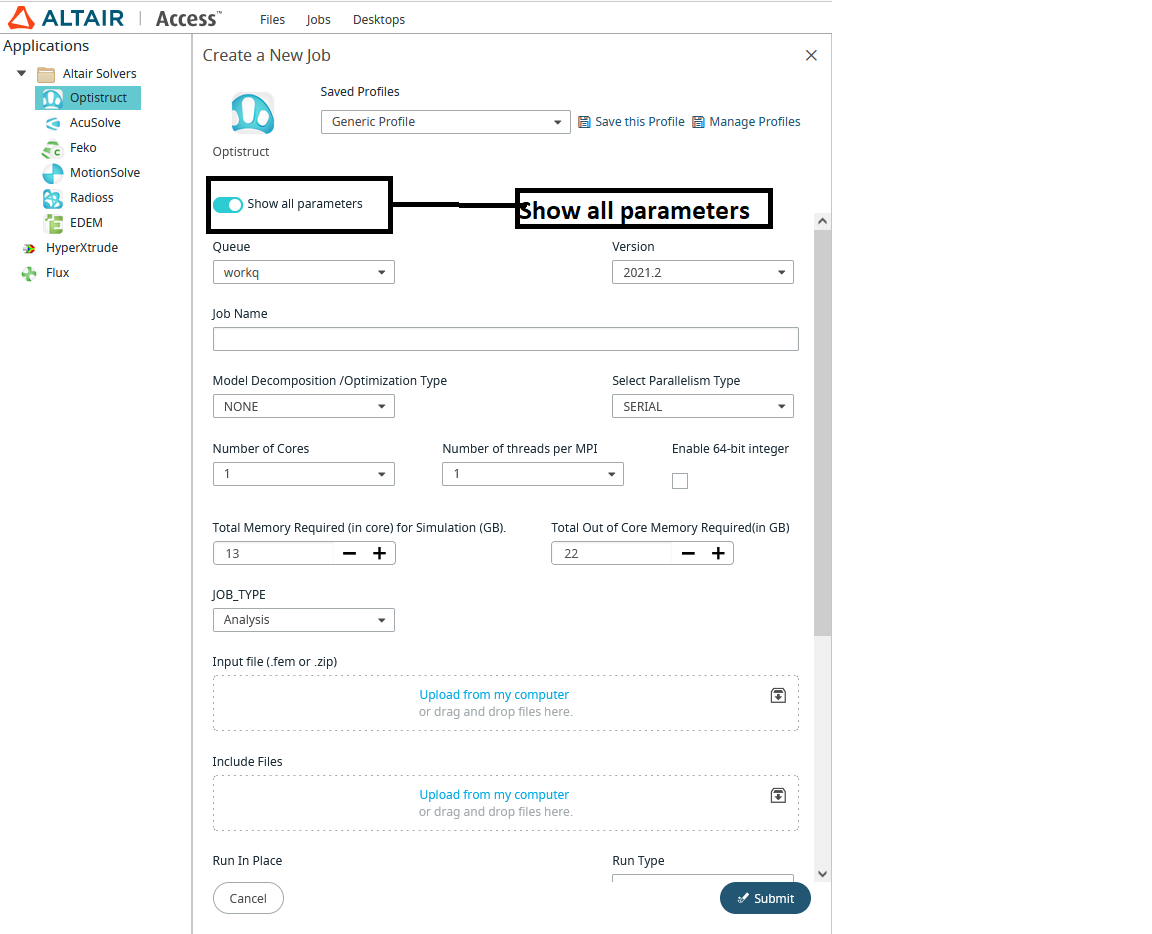Click the Input file browse archive icon

click(778, 695)
